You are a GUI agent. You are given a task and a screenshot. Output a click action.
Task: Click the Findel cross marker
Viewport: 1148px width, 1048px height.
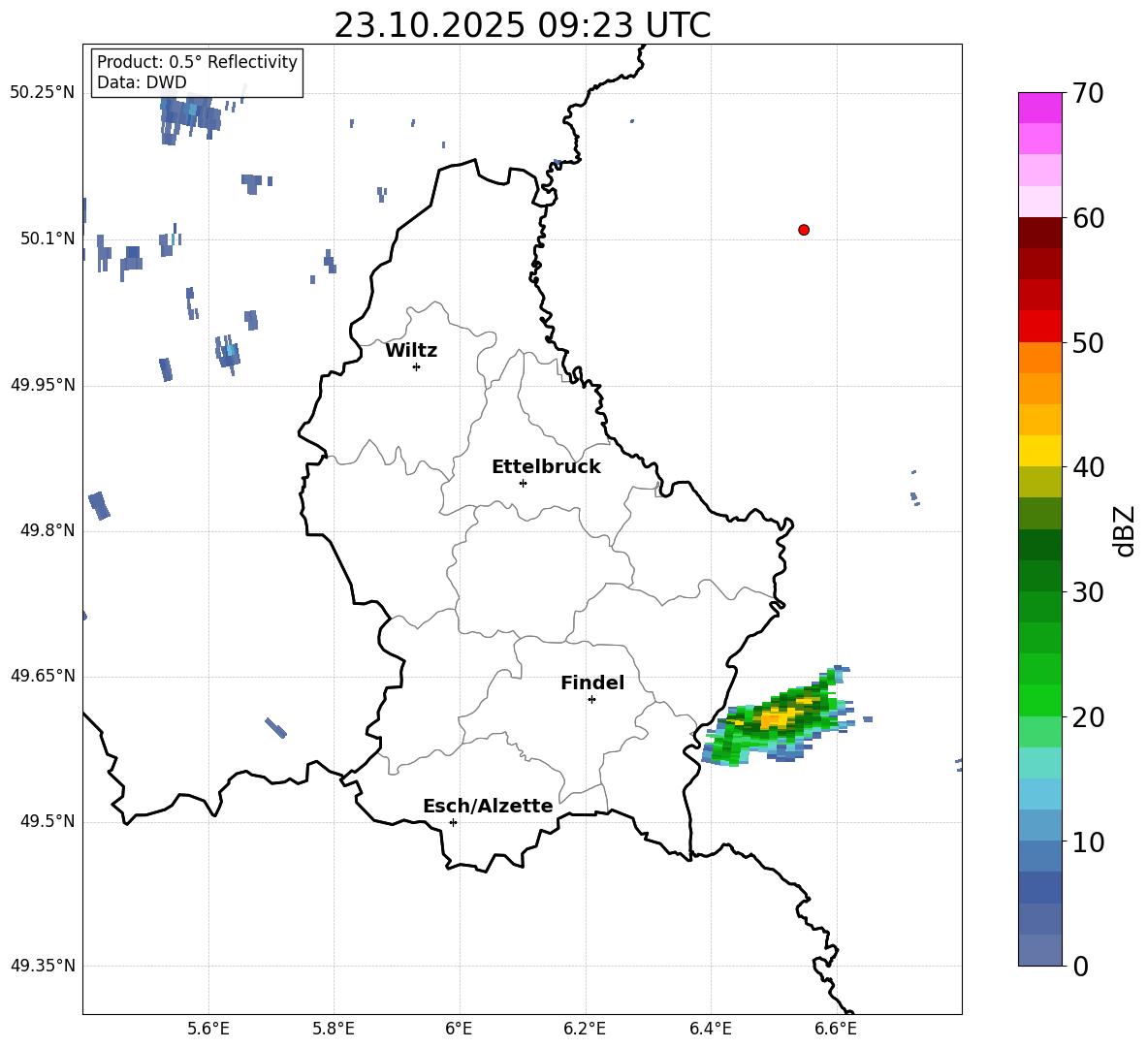(591, 699)
